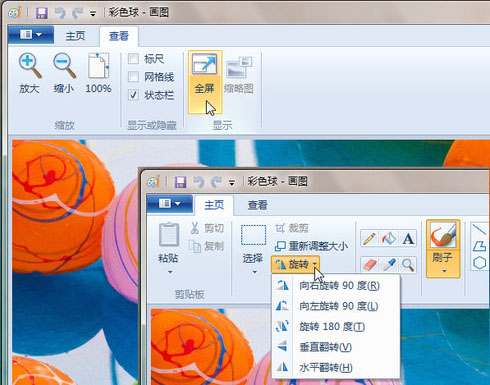Enable the 标尺 ruler checkbox
This screenshot has height=385, width=490.
(x=133, y=59)
